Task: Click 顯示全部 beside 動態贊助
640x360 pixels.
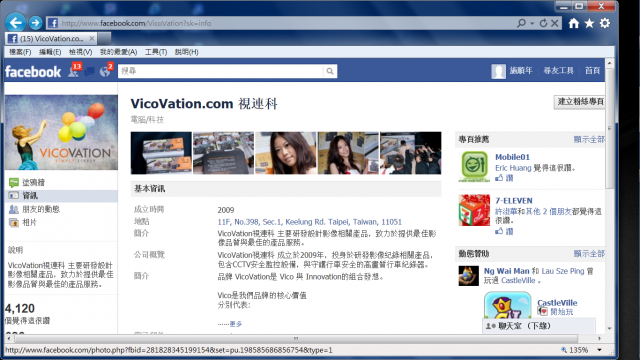Action: tap(589, 253)
